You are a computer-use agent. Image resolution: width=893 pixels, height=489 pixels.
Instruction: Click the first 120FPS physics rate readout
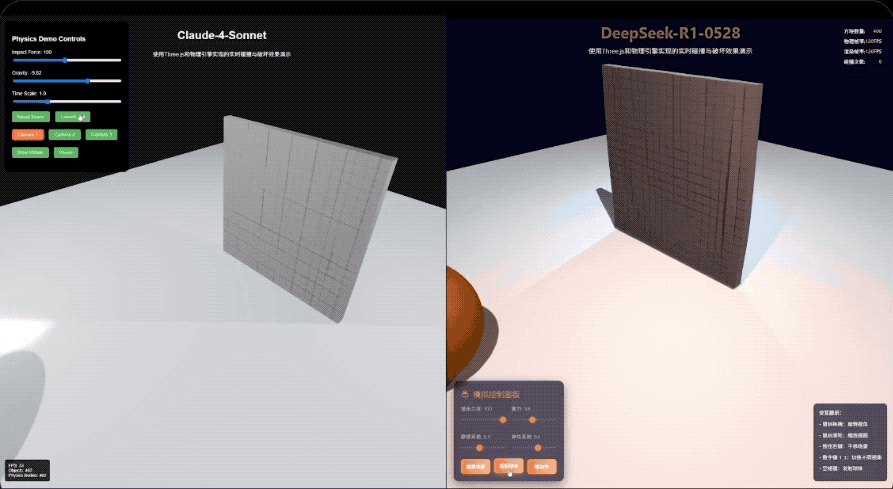coord(873,42)
